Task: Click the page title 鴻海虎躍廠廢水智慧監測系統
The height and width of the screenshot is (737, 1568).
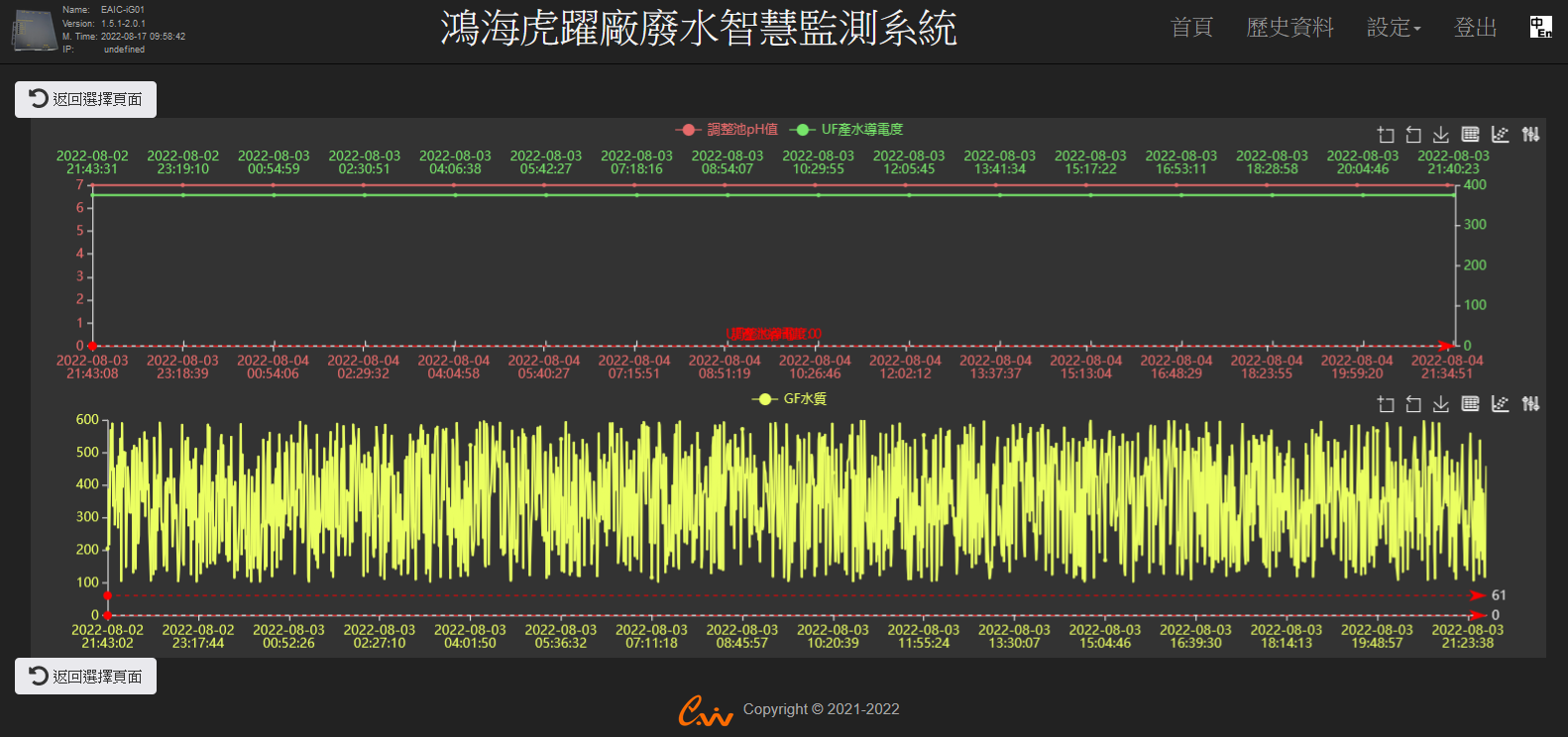Action: (x=699, y=29)
